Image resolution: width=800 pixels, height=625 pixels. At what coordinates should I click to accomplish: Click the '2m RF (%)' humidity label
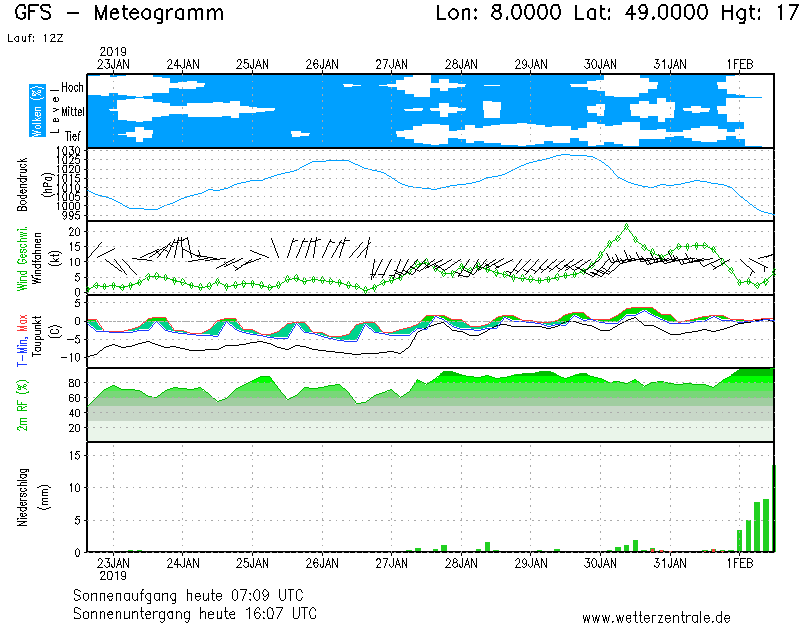pyautogui.click(x=22, y=405)
